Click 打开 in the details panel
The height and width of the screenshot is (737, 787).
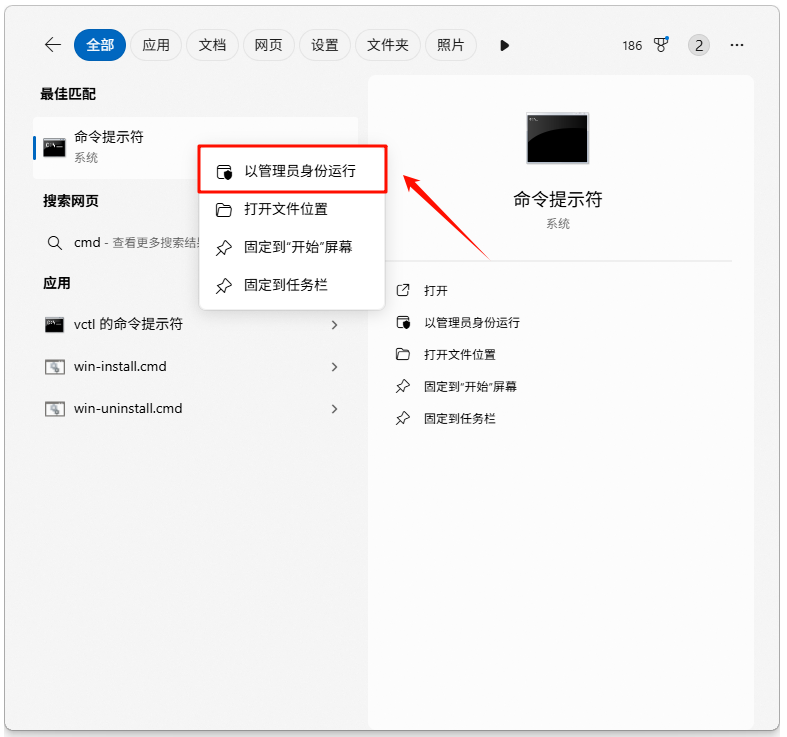(436, 291)
